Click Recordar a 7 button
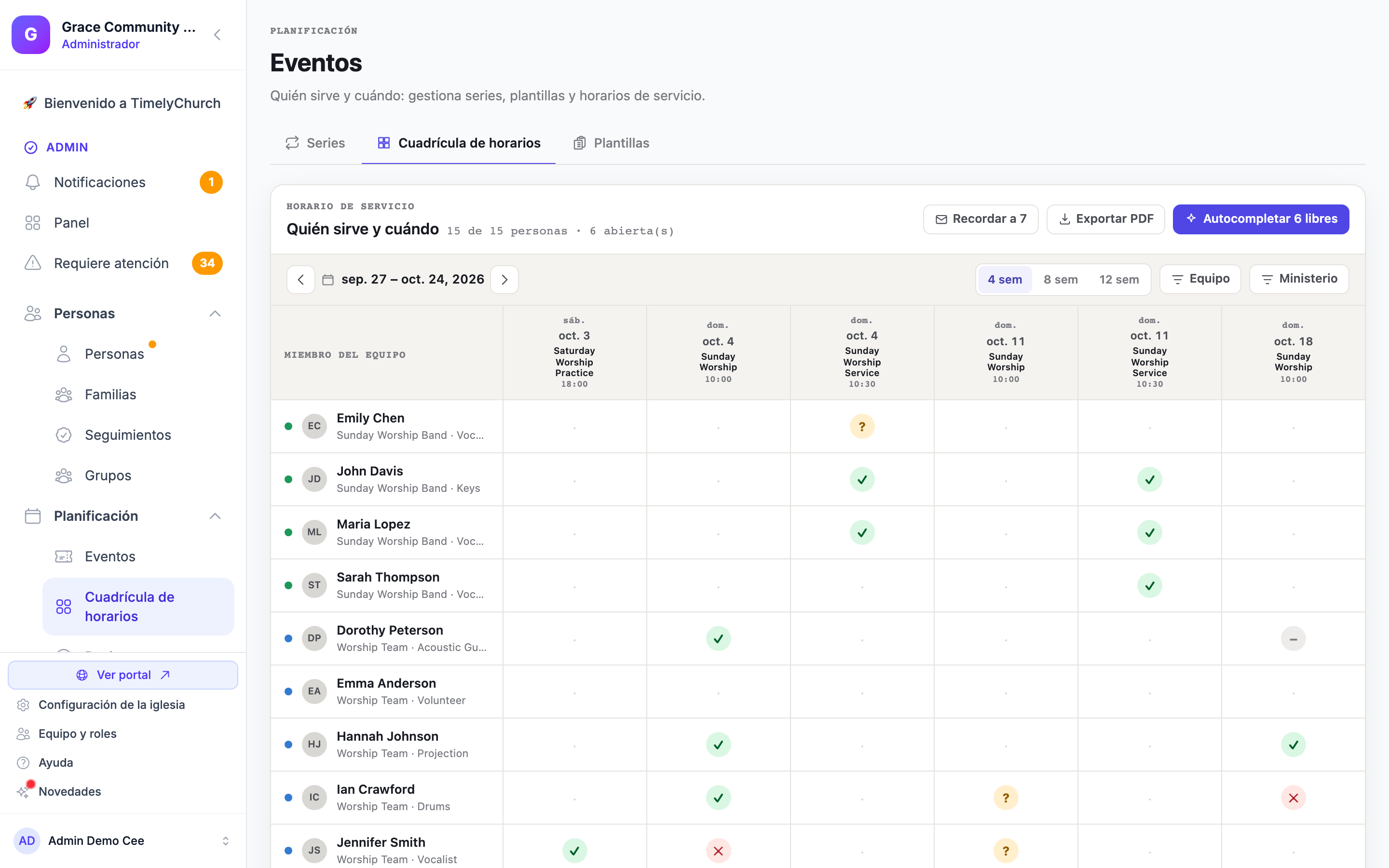 pyautogui.click(x=980, y=219)
